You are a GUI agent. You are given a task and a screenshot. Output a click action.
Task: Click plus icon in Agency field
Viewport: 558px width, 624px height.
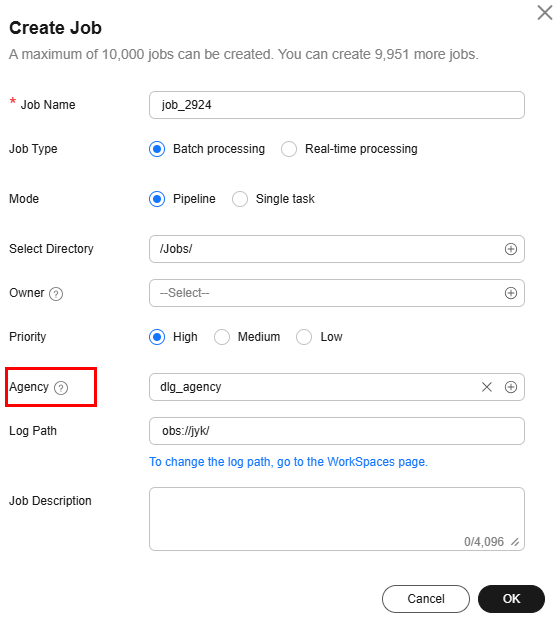click(511, 387)
